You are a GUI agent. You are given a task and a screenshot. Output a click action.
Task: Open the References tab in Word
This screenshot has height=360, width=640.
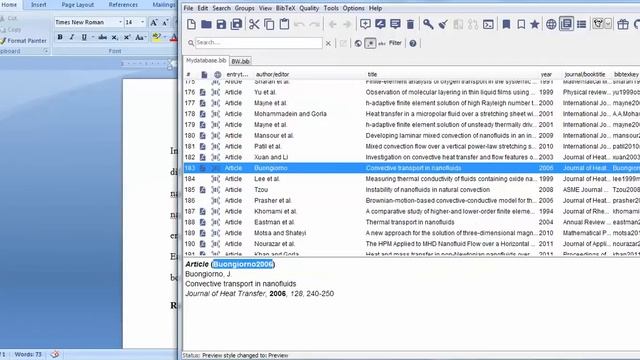pos(123,5)
